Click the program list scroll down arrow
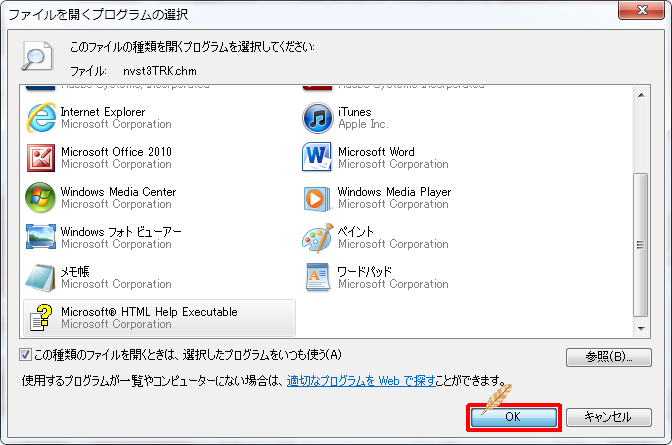672x445 pixels. [641, 328]
